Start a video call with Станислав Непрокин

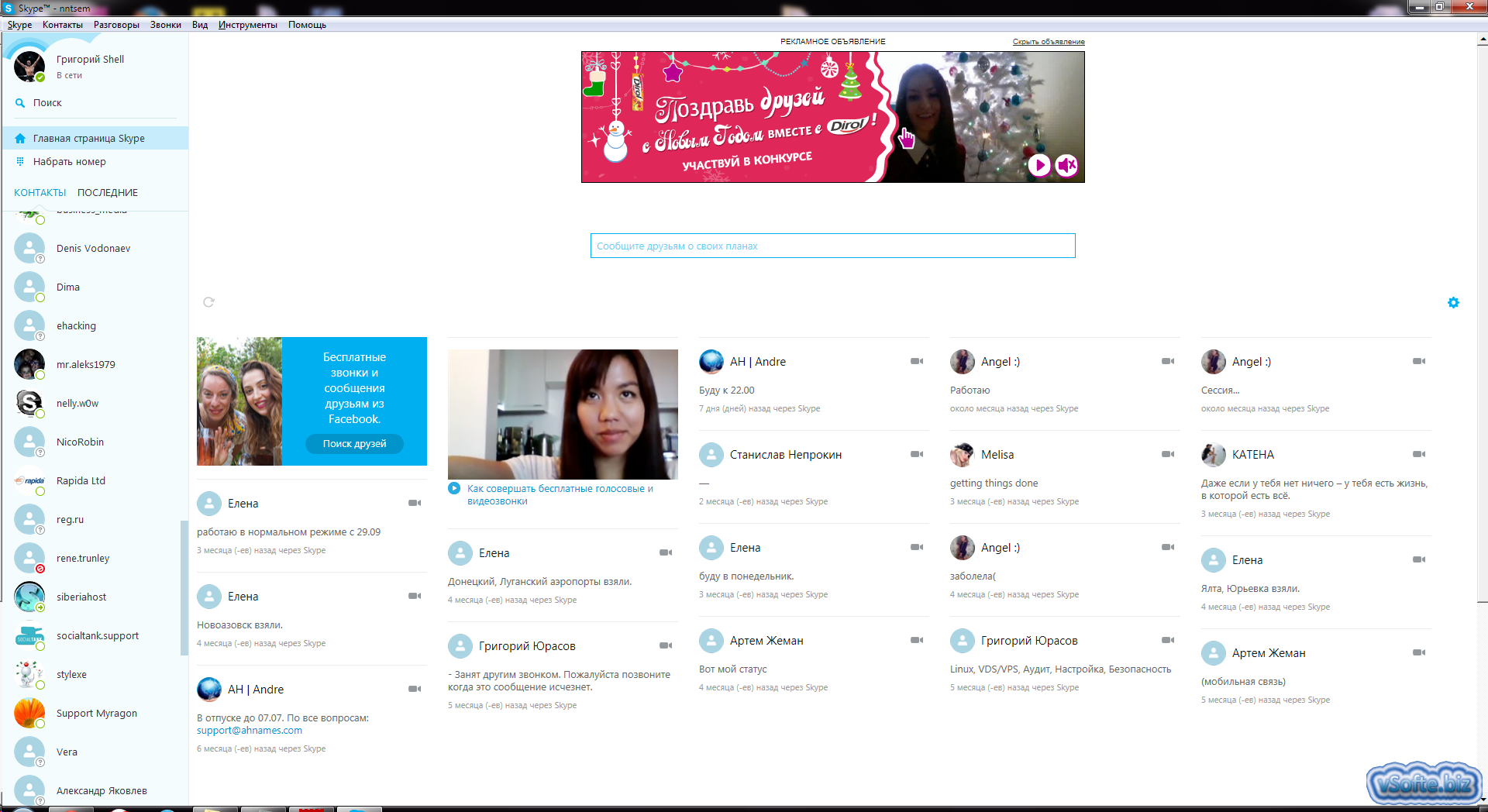coord(918,455)
